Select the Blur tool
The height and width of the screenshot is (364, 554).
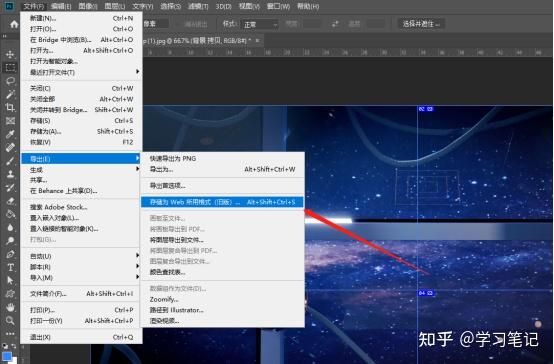pyautogui.click(x=10, y=227)
